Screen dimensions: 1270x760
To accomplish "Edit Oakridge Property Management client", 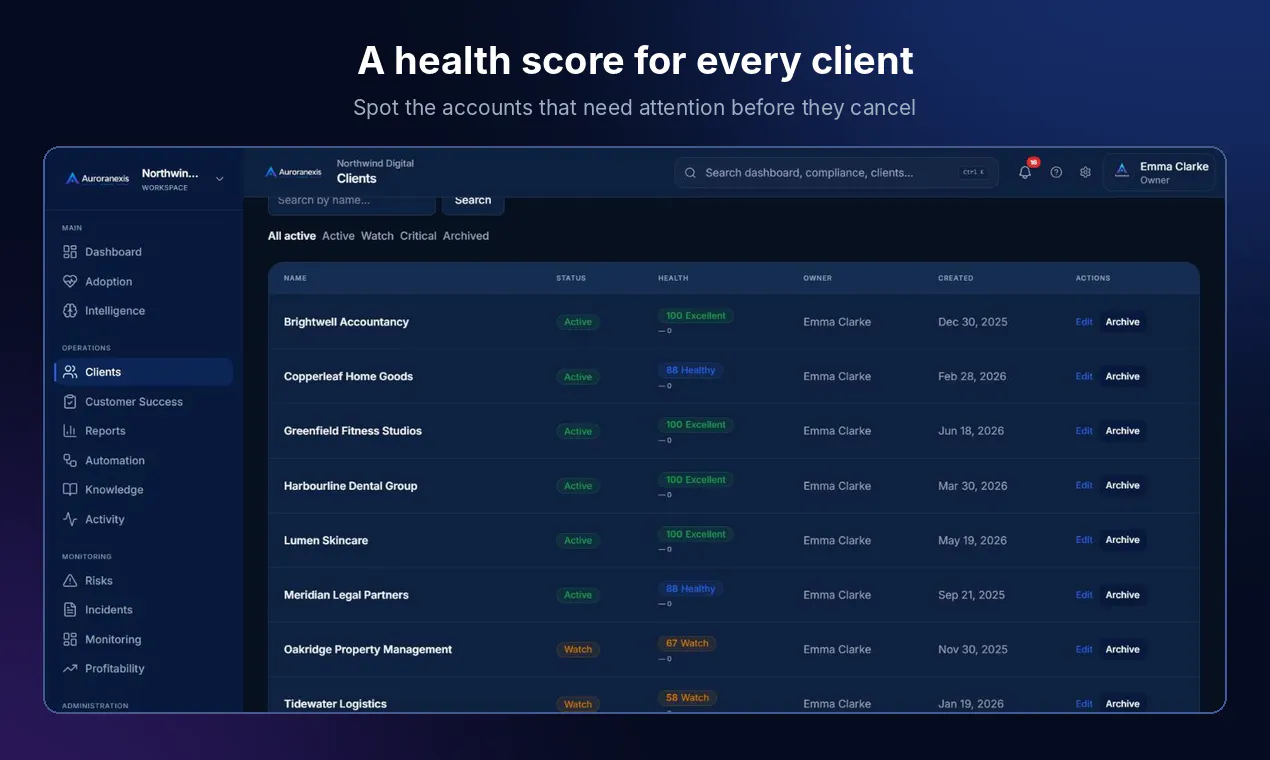I will coord(1084,650).
